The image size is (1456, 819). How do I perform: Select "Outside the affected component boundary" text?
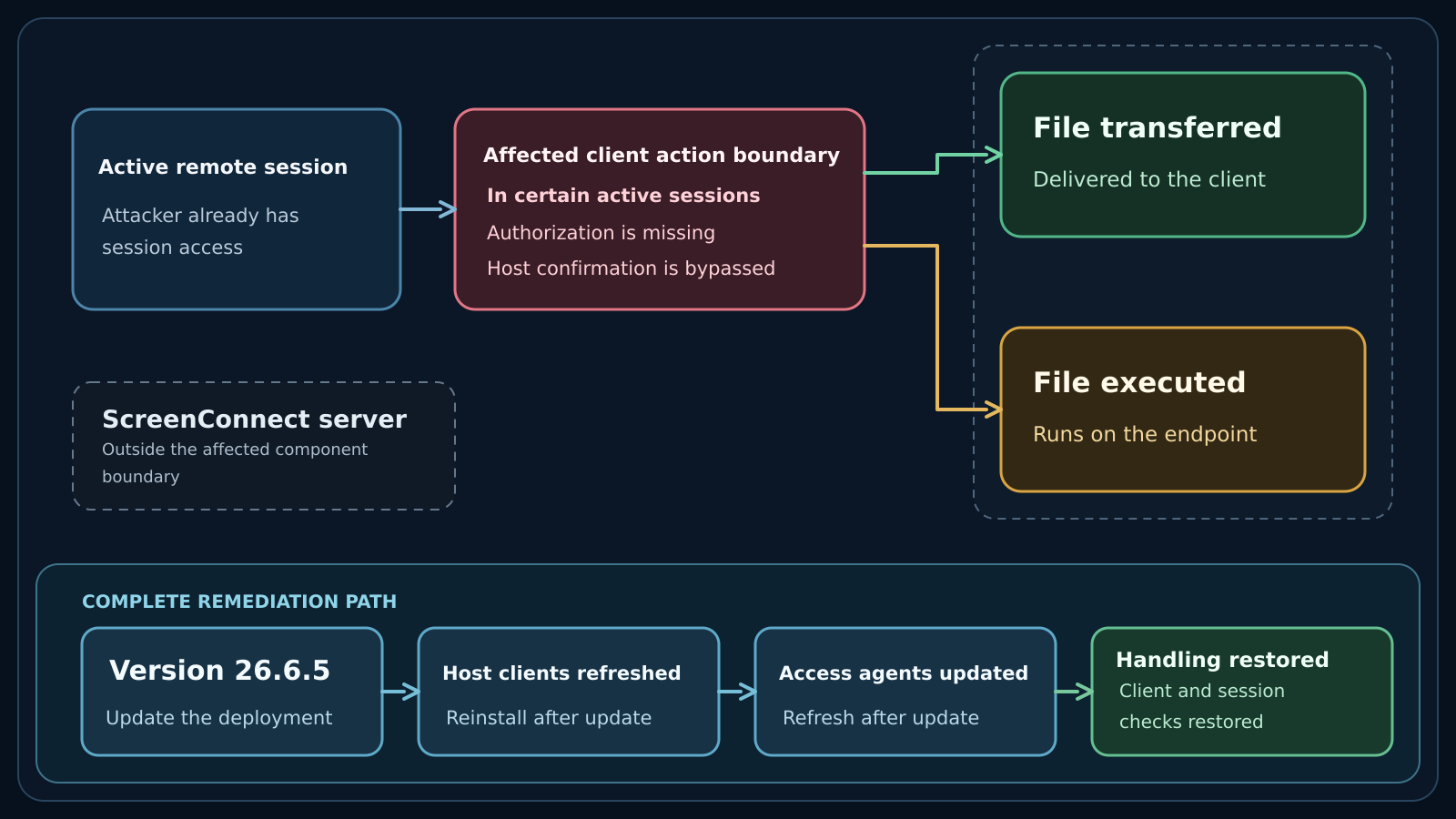tap(235, 463)
